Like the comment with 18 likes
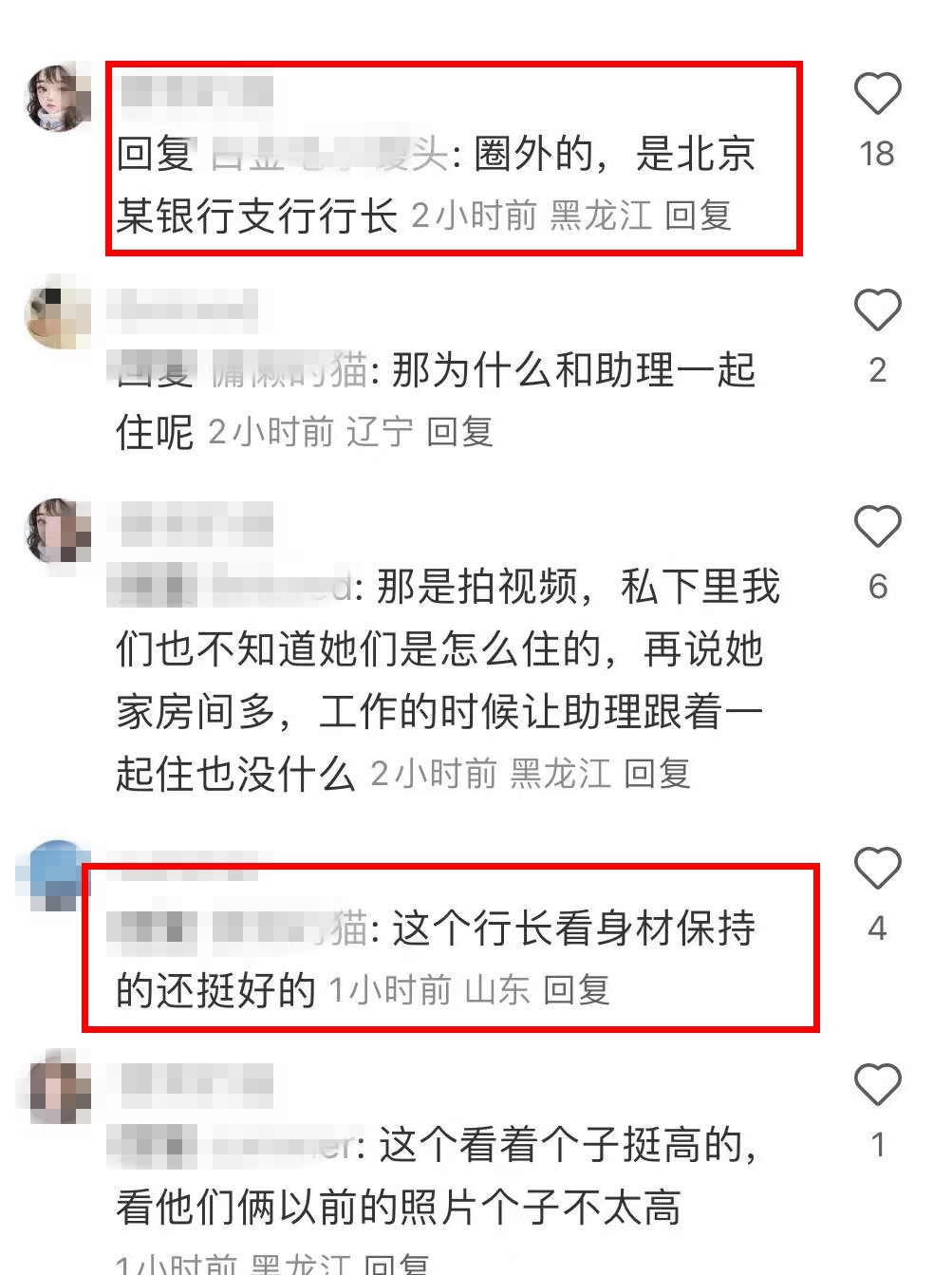 click(877, 94)
